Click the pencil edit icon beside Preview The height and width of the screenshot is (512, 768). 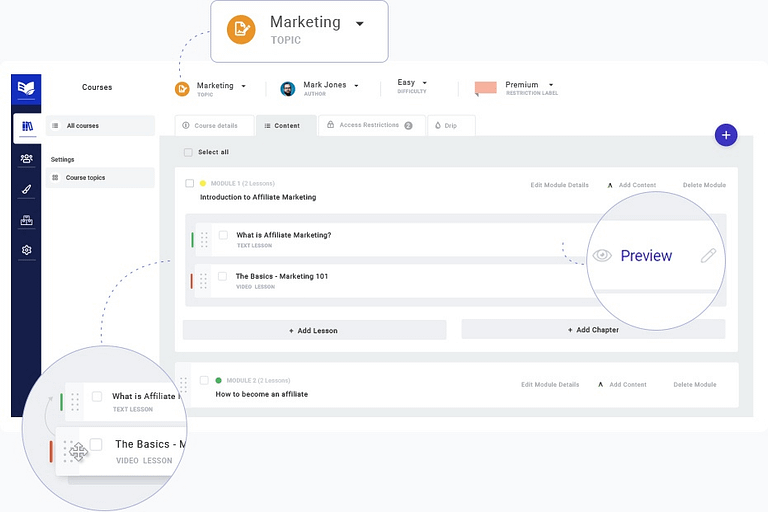coord(708,256)
